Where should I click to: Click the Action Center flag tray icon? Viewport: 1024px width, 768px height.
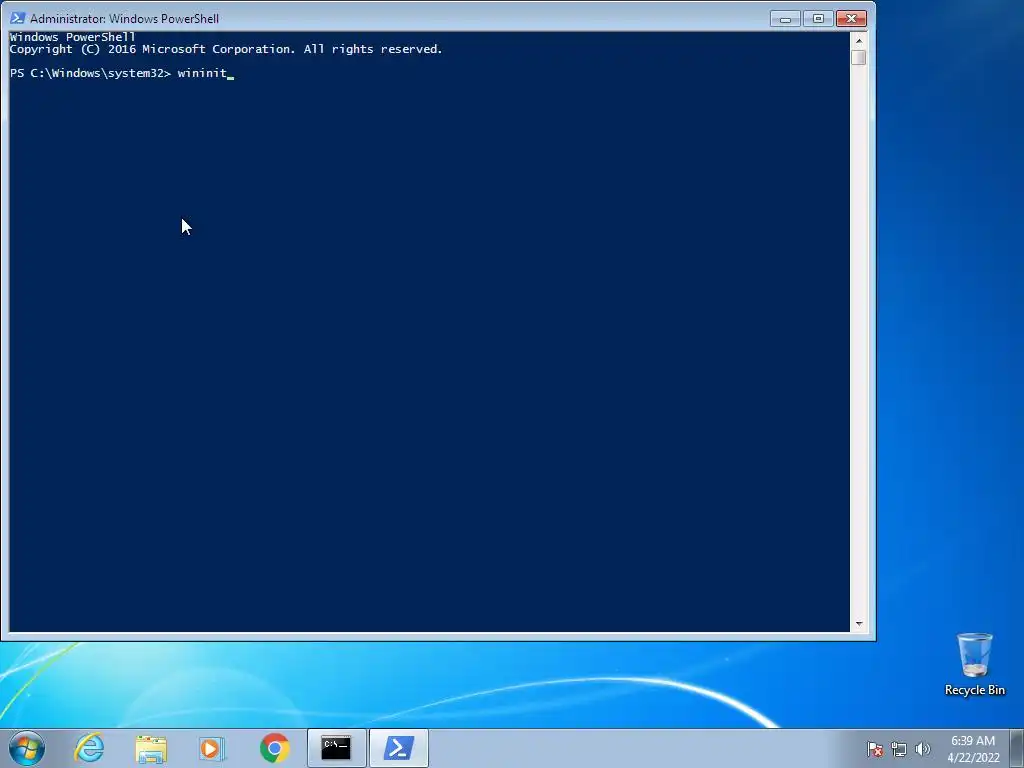(874, 749)
